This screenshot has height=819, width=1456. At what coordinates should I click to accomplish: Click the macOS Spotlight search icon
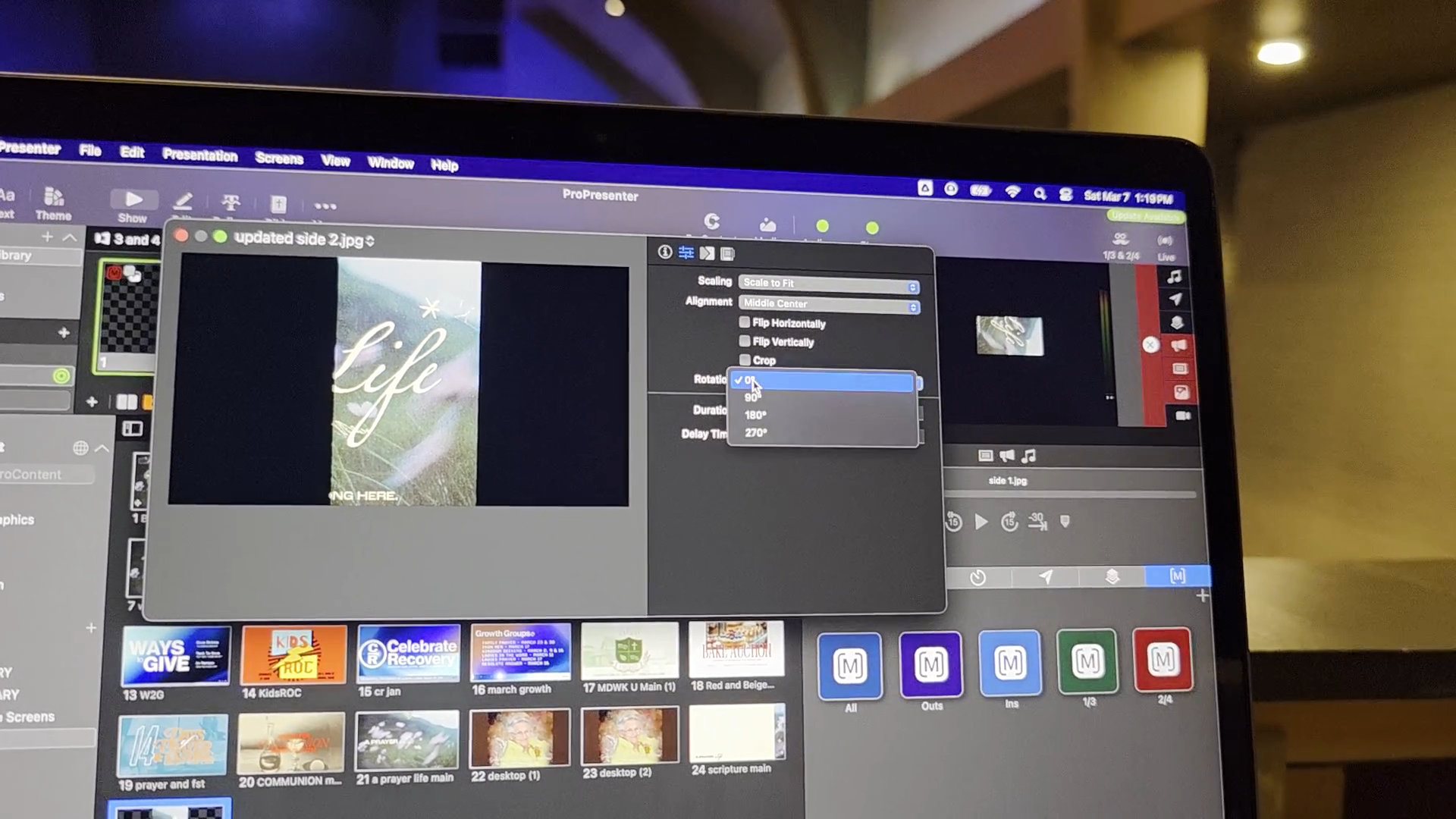(x=1040, y=194)
